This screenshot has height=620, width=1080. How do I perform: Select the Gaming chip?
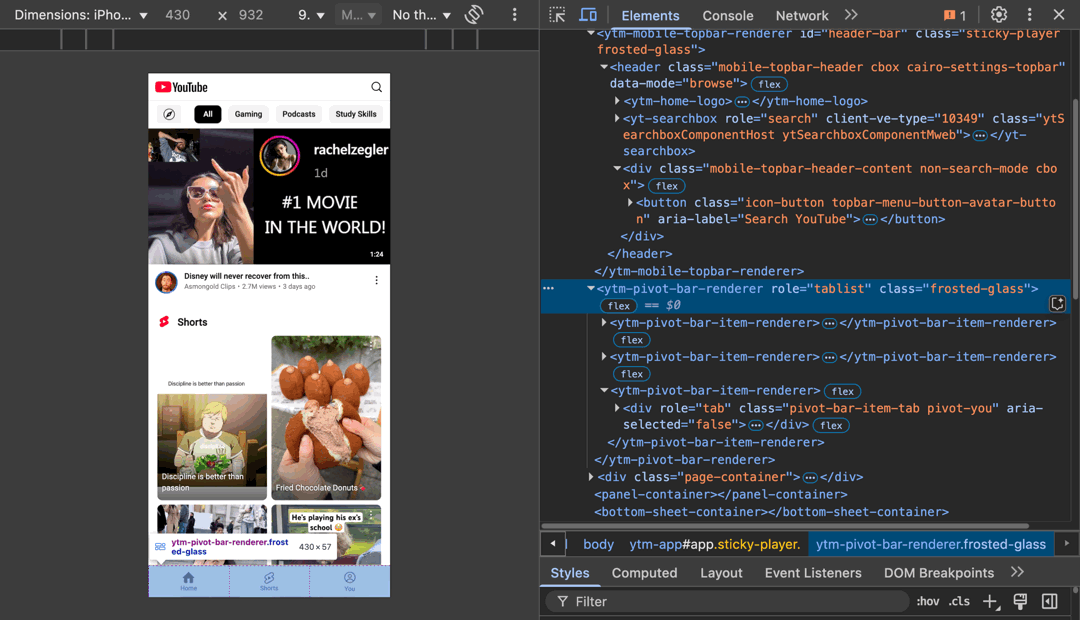coord(248,114)
